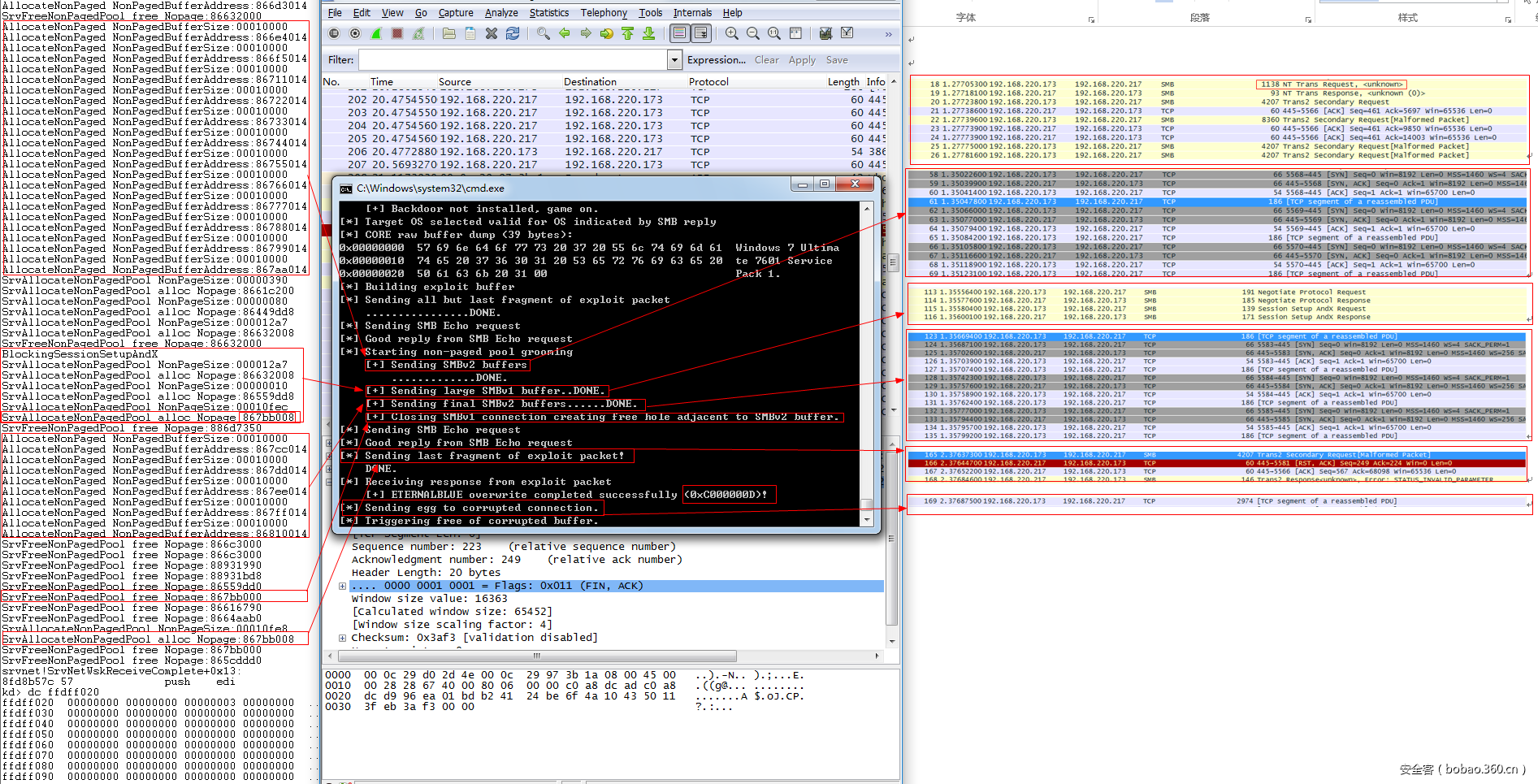The width and height of the screenshot is (1538, 784).
Task: Click Apply next to the filter field
Action: click(802, 60)
